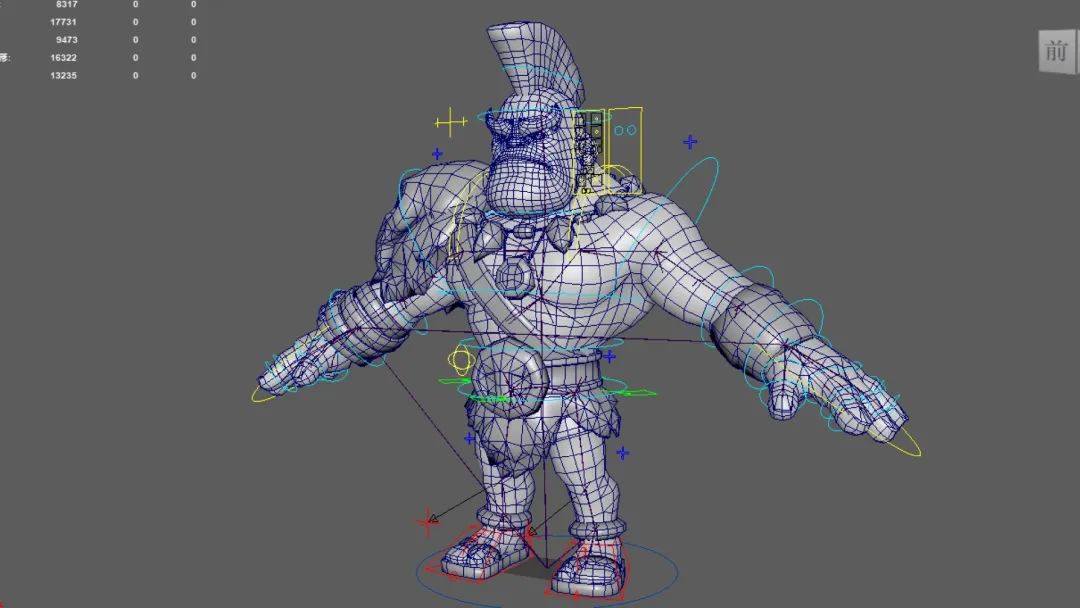The image size is (1080, 608).
Task: Select the yellow cross control beside the head
Action: pos(451,123)
